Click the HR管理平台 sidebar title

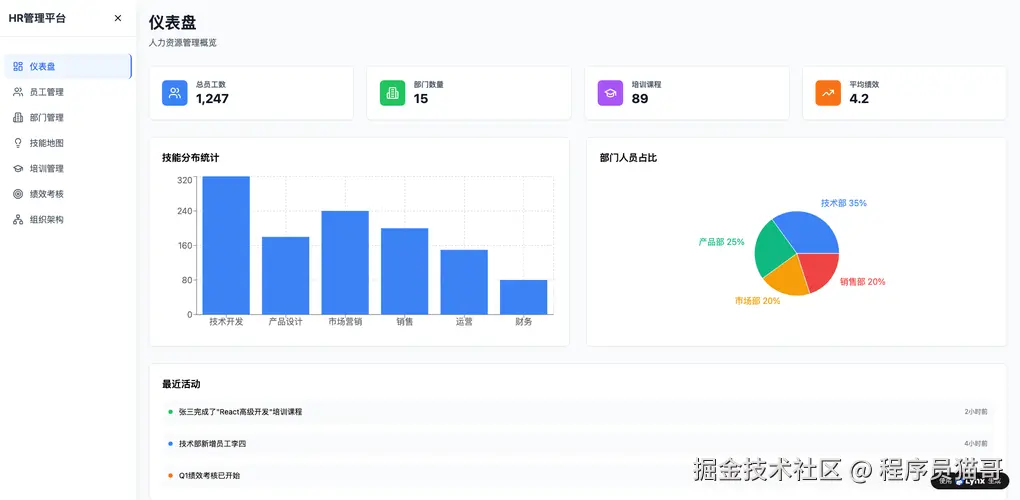[37, 18]
